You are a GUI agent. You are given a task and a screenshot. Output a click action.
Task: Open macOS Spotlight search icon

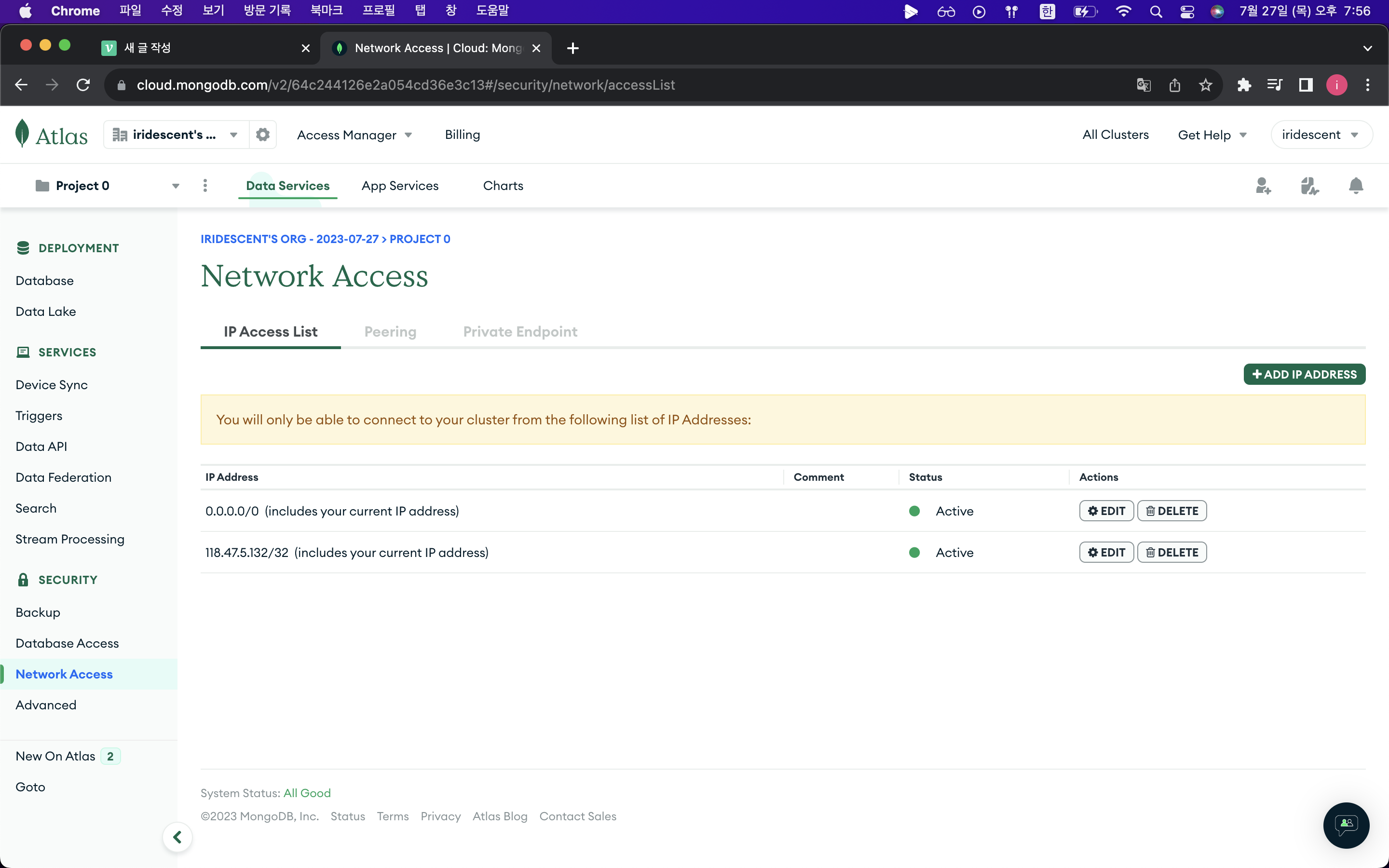(x=1156, y=12)
